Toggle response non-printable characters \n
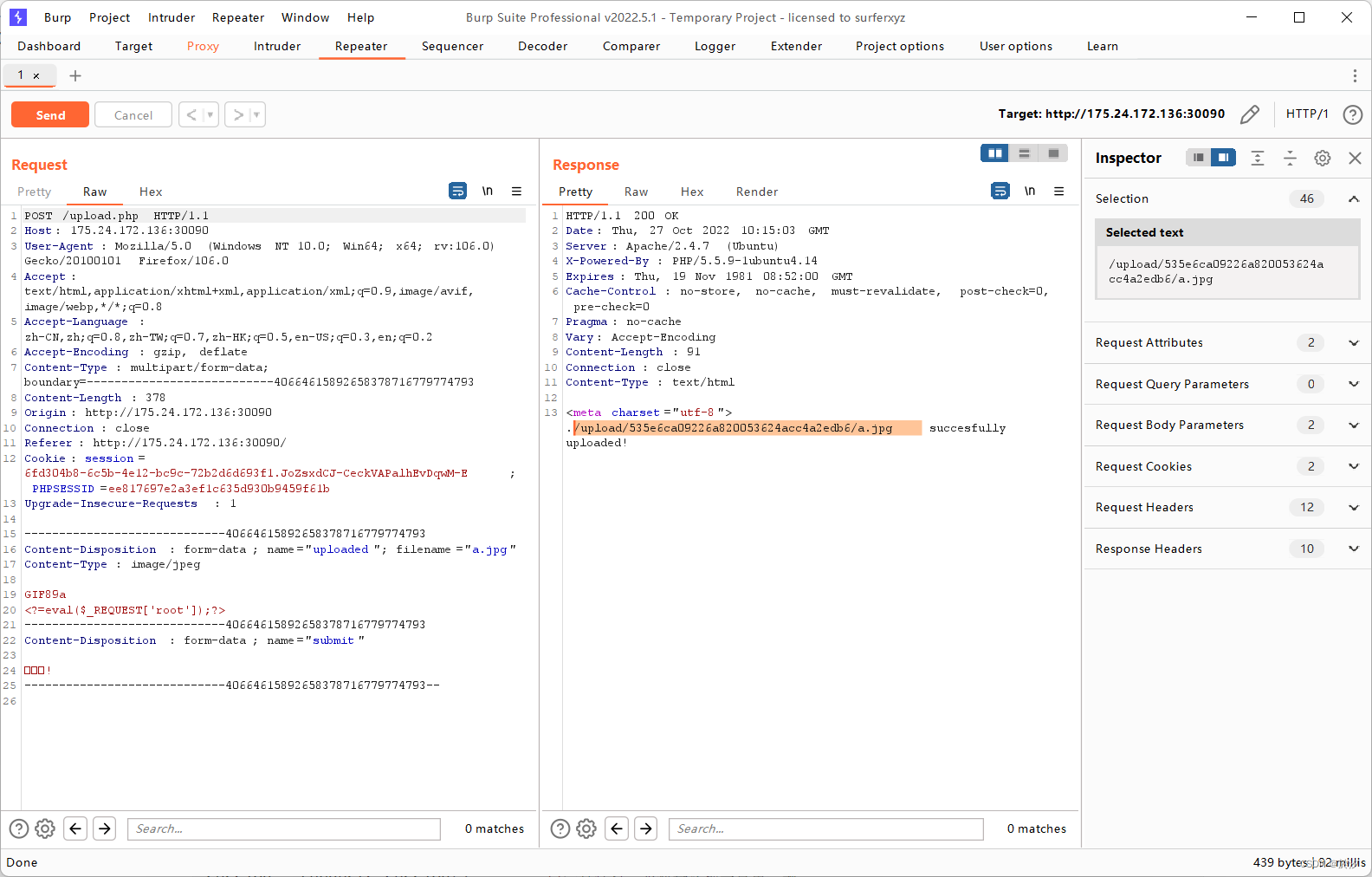The height and width of the screenshot is (877, 1372). [1030, 191]
